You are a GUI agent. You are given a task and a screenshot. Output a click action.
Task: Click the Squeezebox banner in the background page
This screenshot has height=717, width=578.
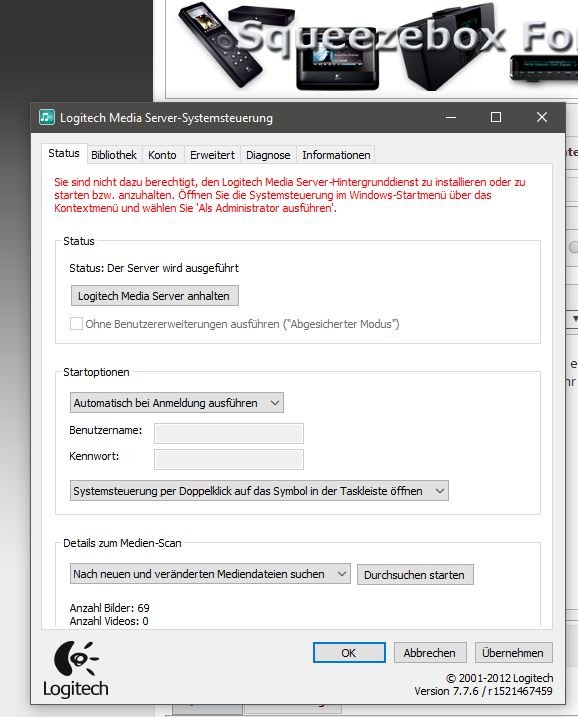372,48
